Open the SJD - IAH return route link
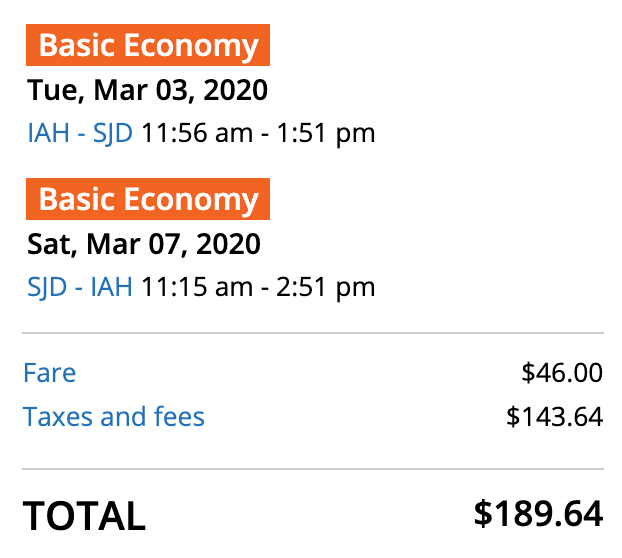 [80, 288]
